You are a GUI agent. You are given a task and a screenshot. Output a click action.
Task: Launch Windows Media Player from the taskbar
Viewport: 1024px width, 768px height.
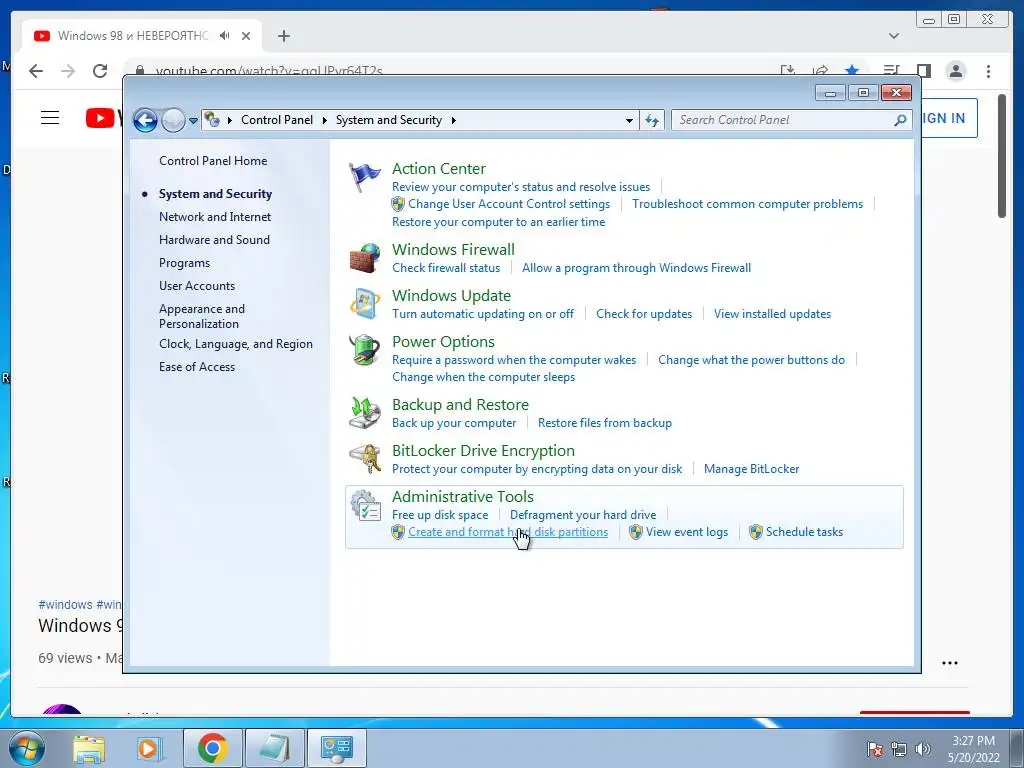pyautogui.click(x=148, y=748)
